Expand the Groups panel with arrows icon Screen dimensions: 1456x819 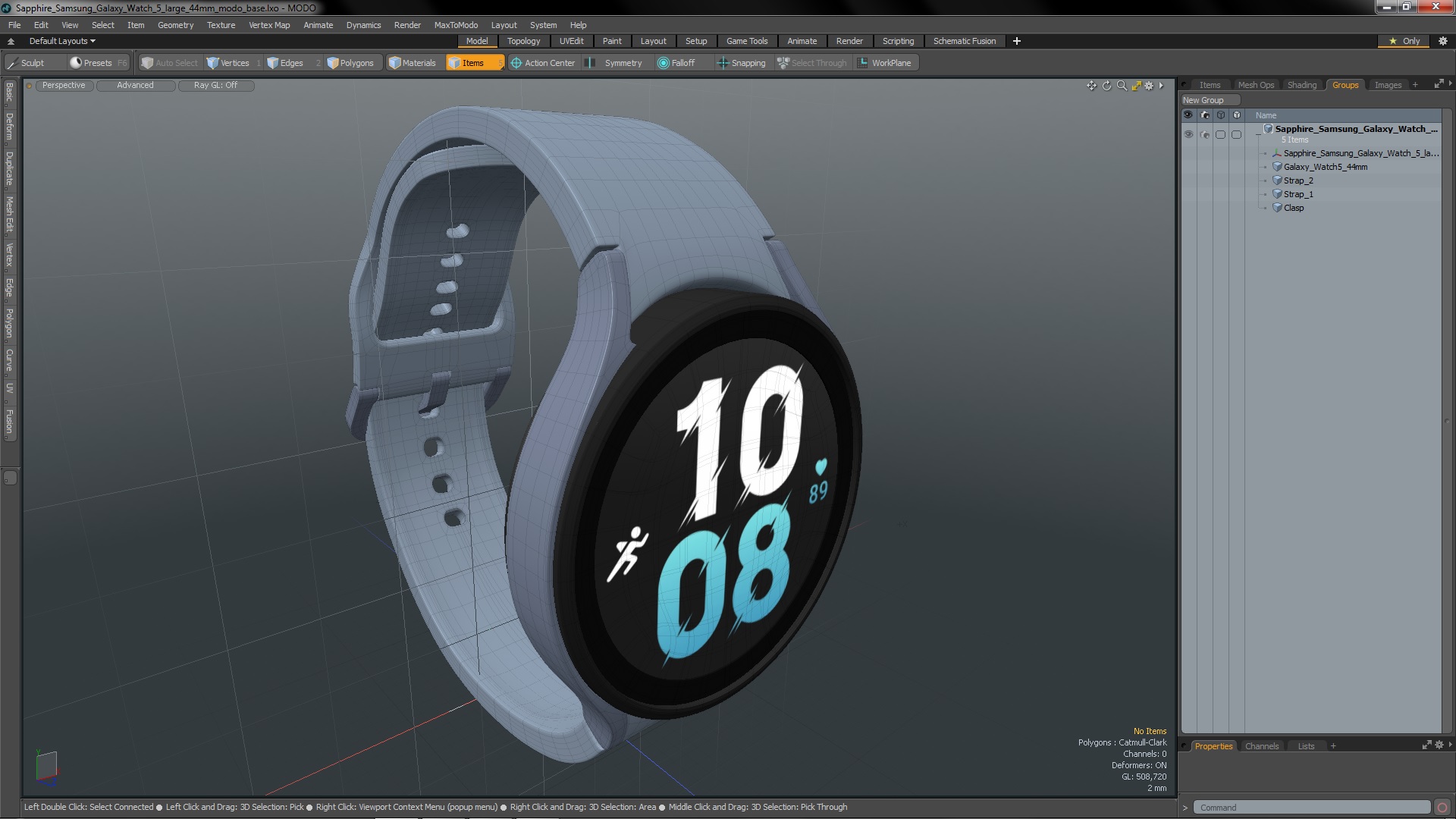pos(1439,84)
